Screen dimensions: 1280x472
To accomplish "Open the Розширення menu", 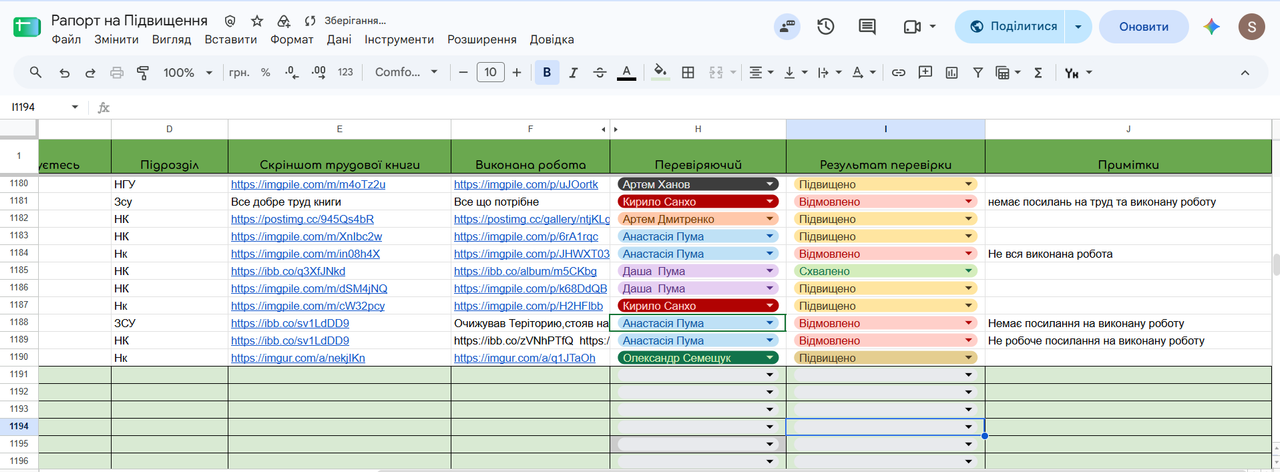I will [x=482, y=39].
